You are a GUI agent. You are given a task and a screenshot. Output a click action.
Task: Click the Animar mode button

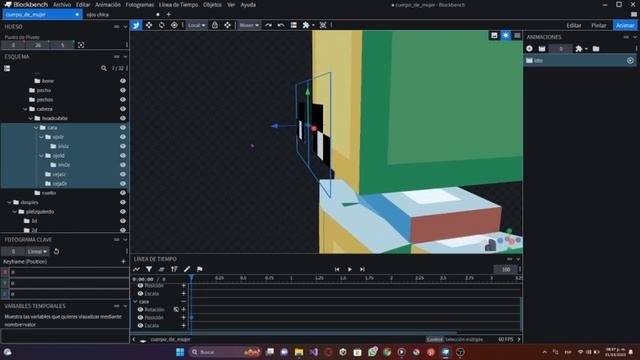625,25
